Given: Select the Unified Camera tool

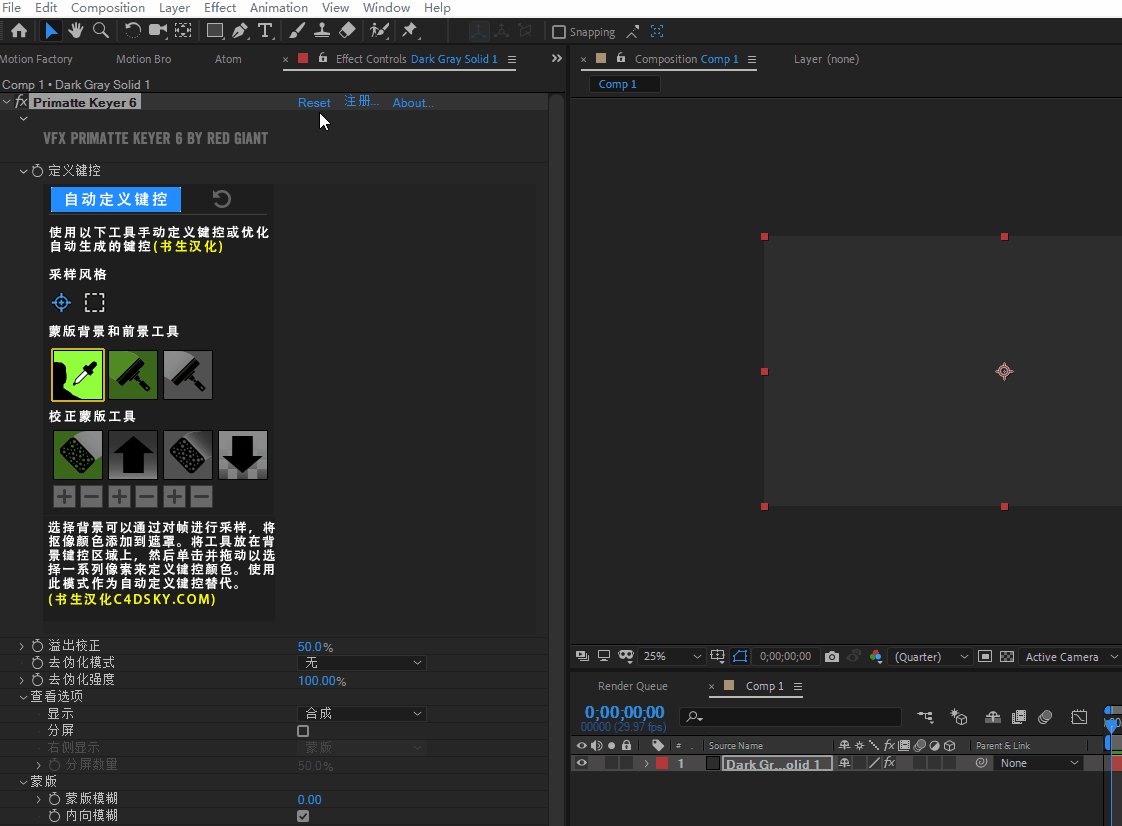Looking at the screenshot, I should (157, 31).
